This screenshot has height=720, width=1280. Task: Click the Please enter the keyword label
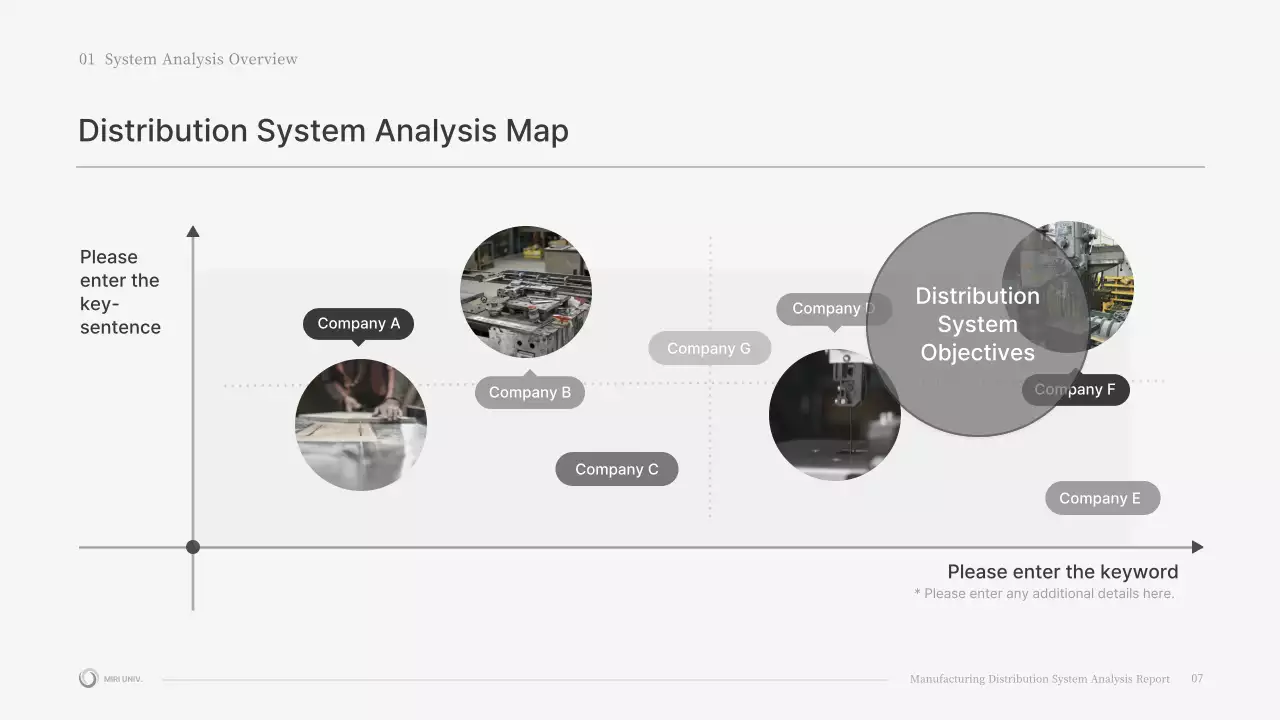(x=1062, y=571)
